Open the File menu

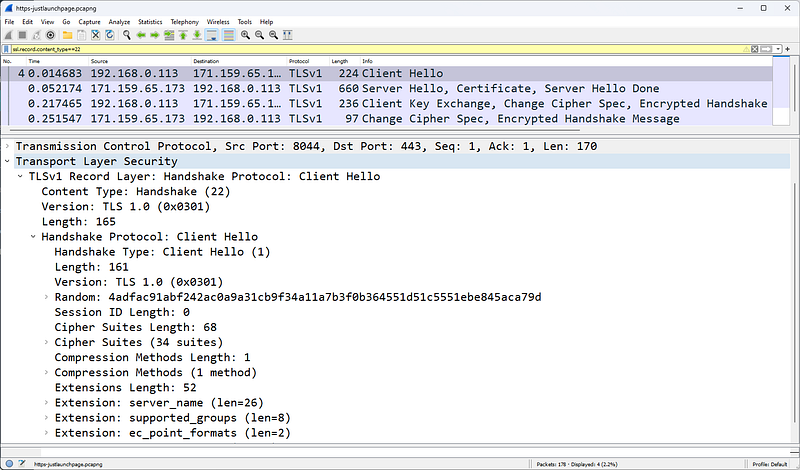coord(9,22)
